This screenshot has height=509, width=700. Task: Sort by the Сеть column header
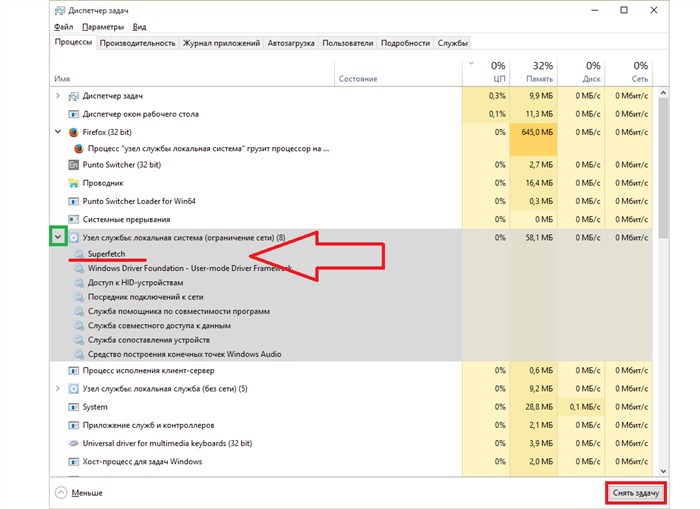628,71
